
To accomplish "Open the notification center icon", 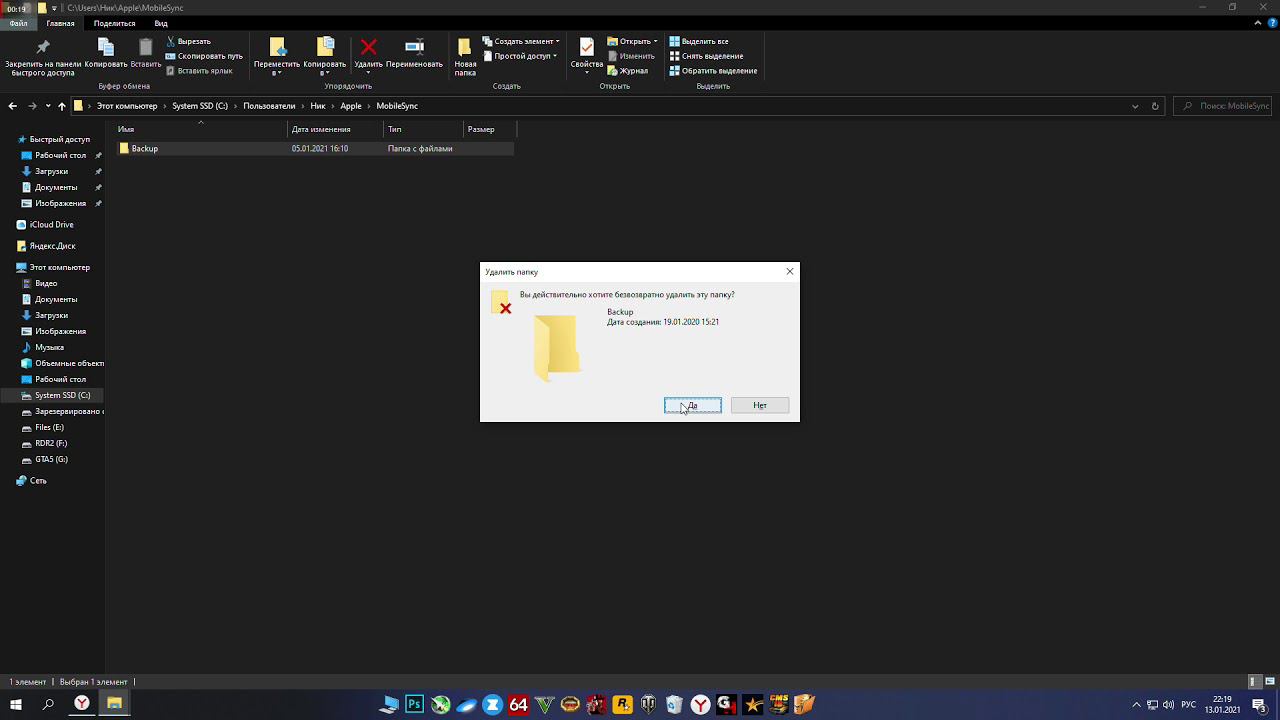I will [1260, 705].
